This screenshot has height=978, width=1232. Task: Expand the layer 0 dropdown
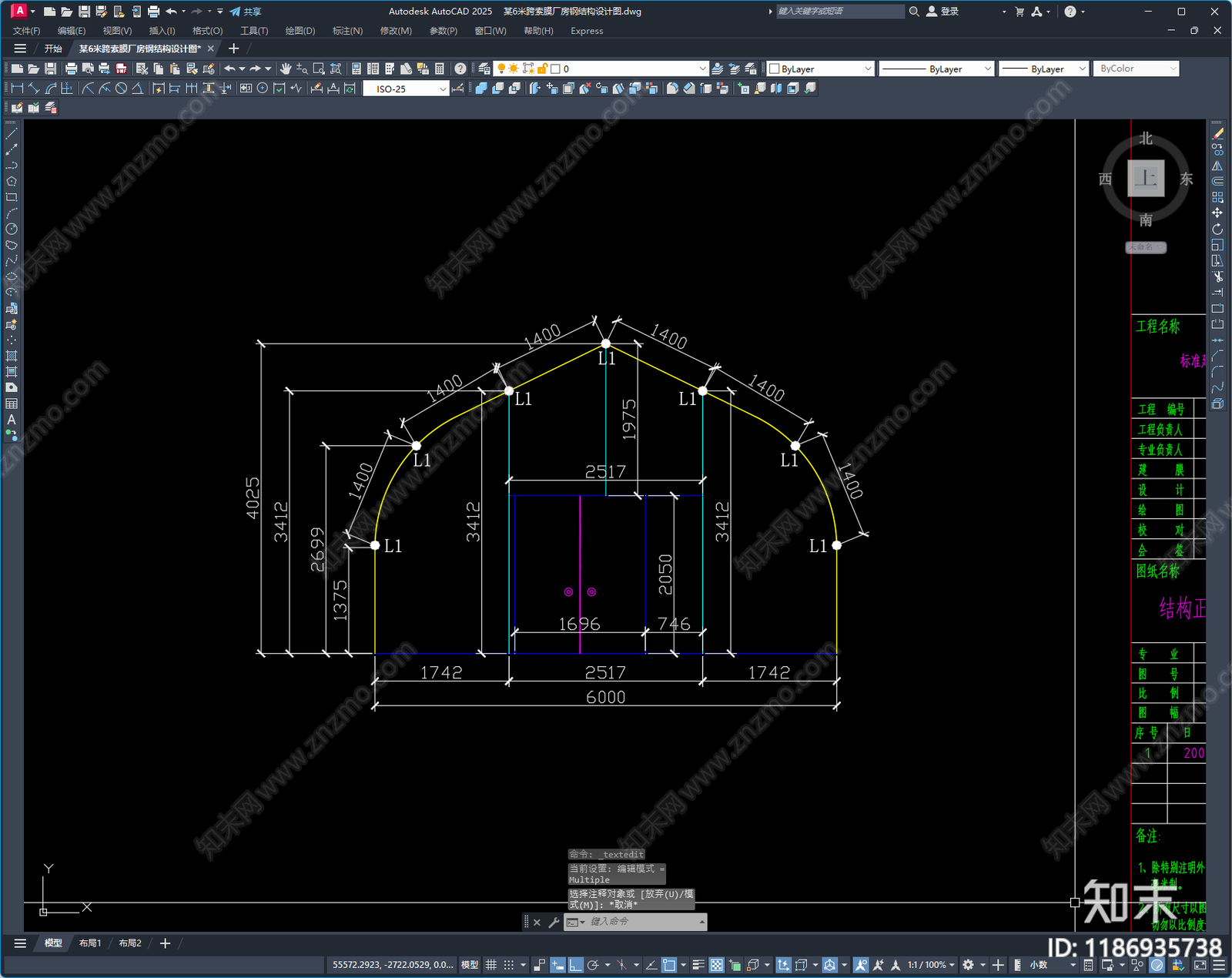tap(628, 69)
